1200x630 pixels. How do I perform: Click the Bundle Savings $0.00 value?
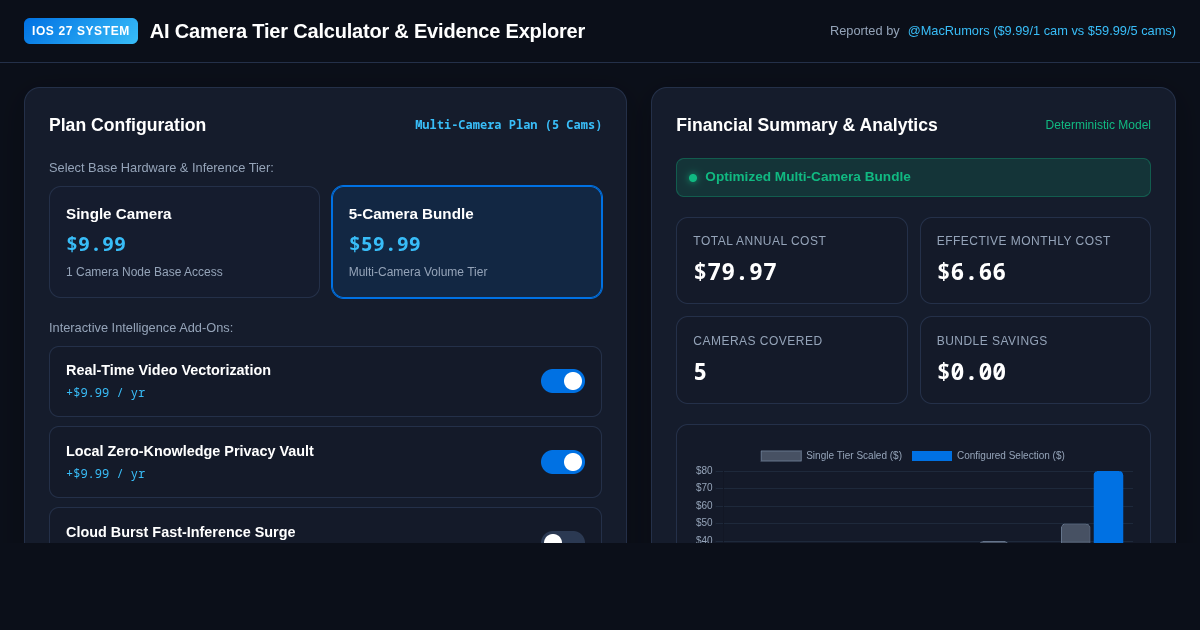click(x=971, y=372)
